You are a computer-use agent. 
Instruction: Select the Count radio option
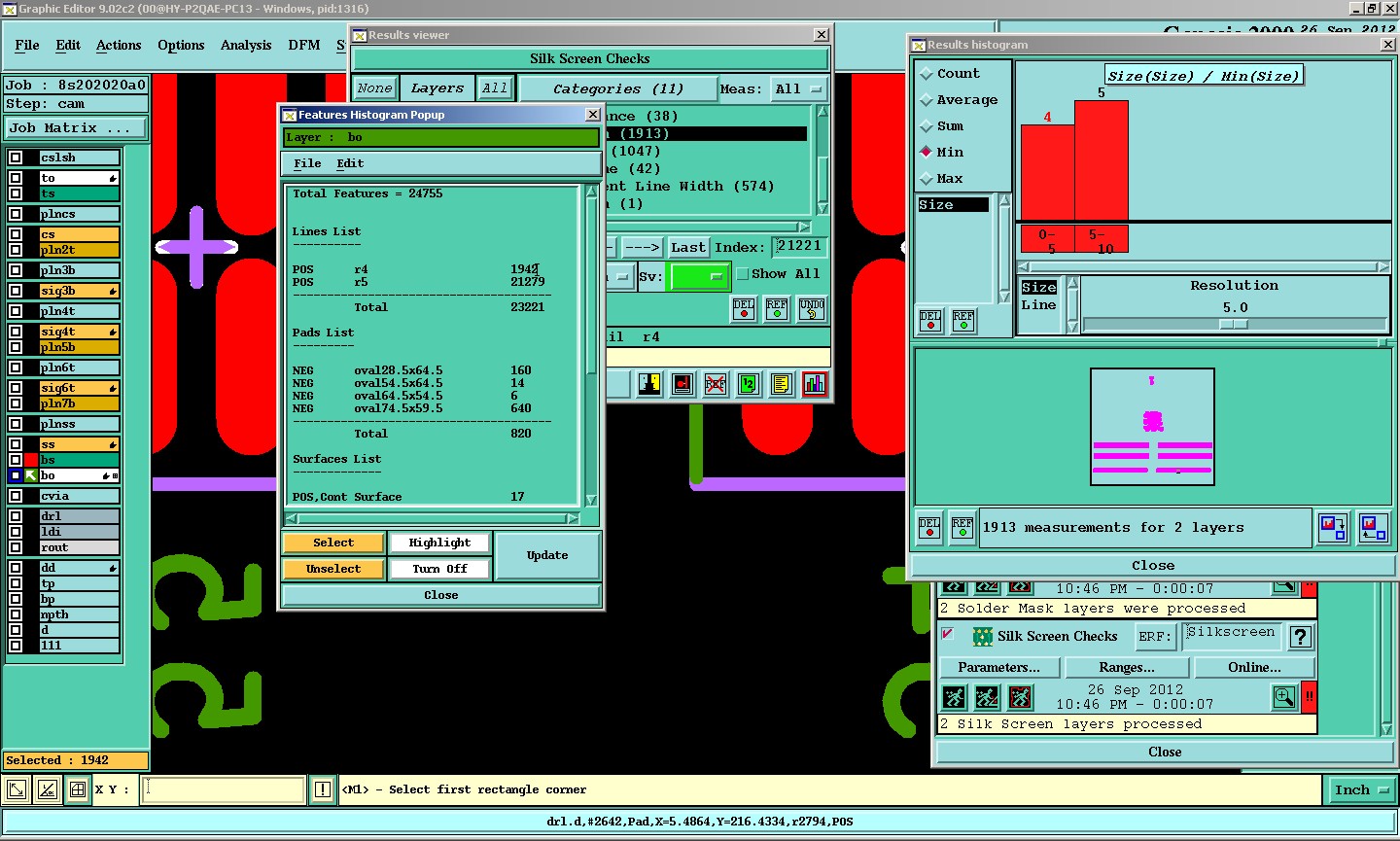click(x=927, y=74)
